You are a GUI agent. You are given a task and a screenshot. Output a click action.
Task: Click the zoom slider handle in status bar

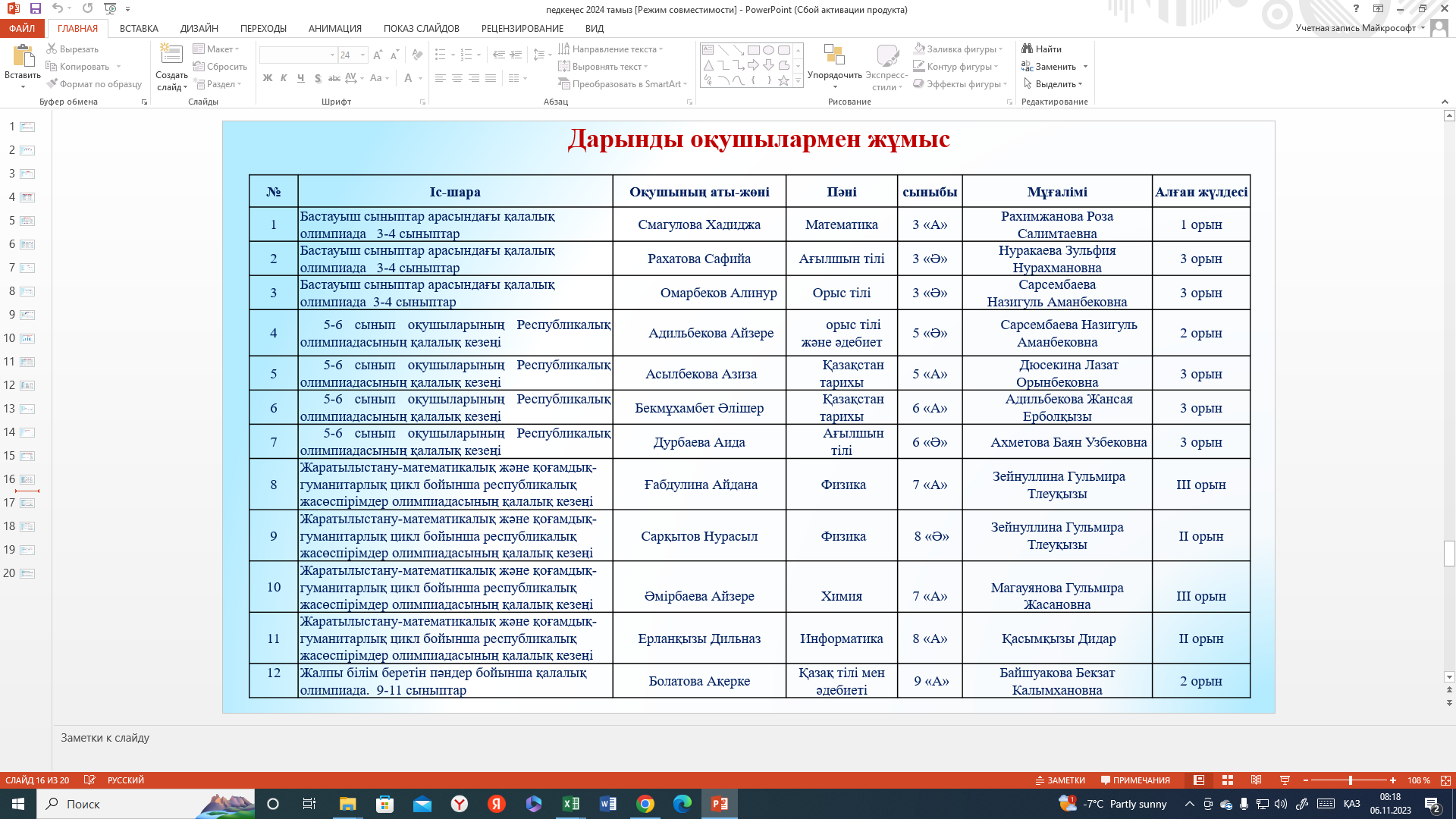[1351, 780]
